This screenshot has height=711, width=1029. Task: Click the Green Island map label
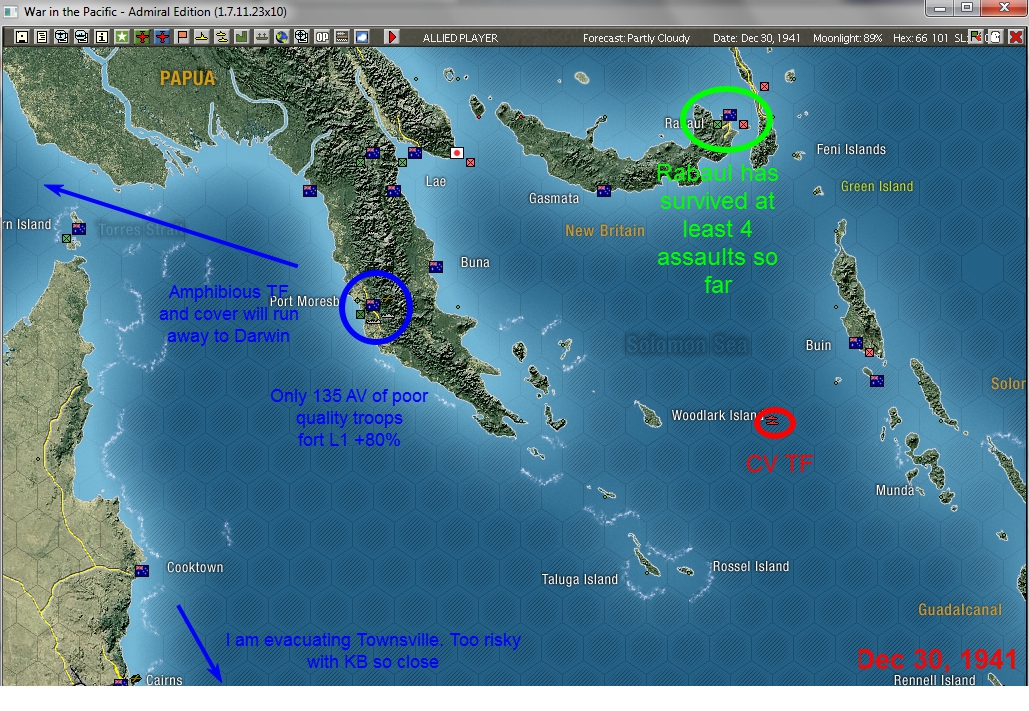click(x=877, y=186)
